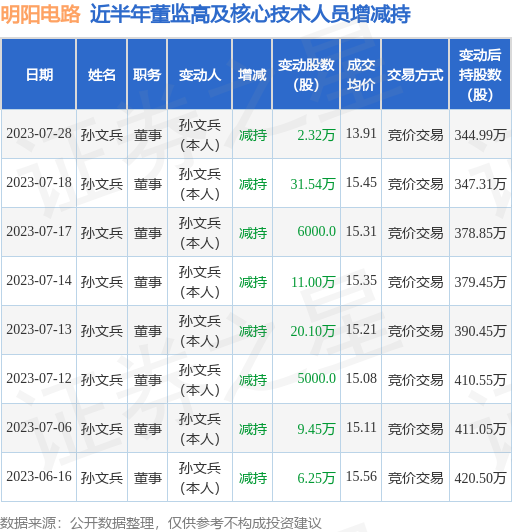Click the average price 13.91
The image size is (512, 532).
click(361, 133)
